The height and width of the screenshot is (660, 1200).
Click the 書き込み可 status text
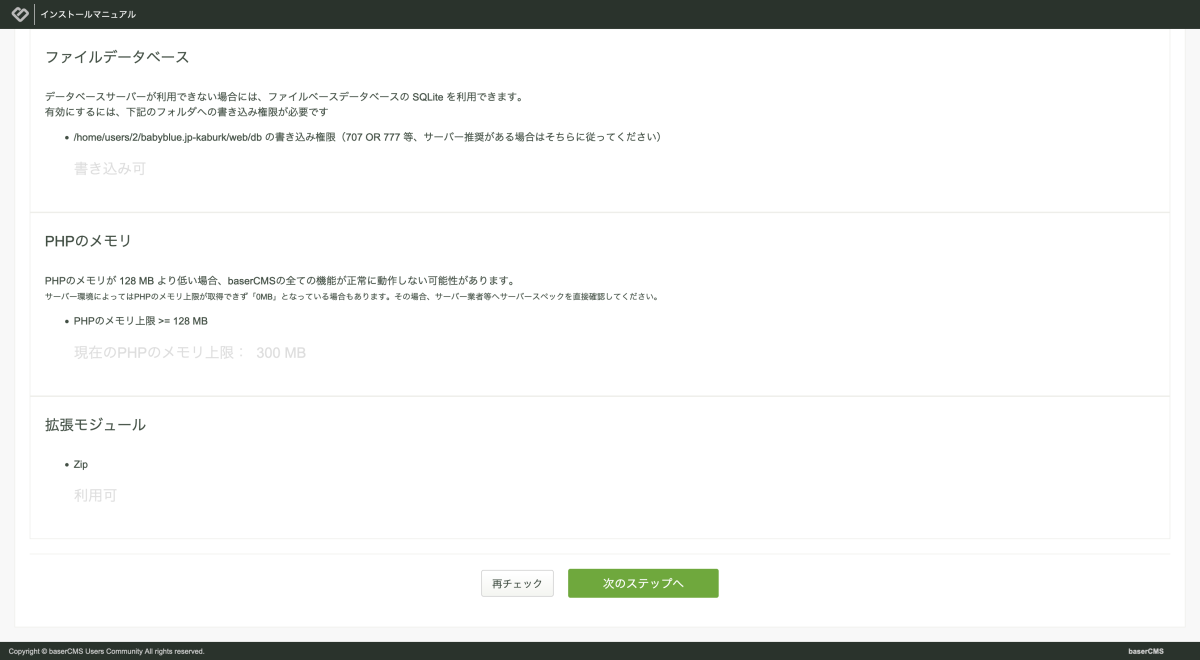(x=110, y=169)
